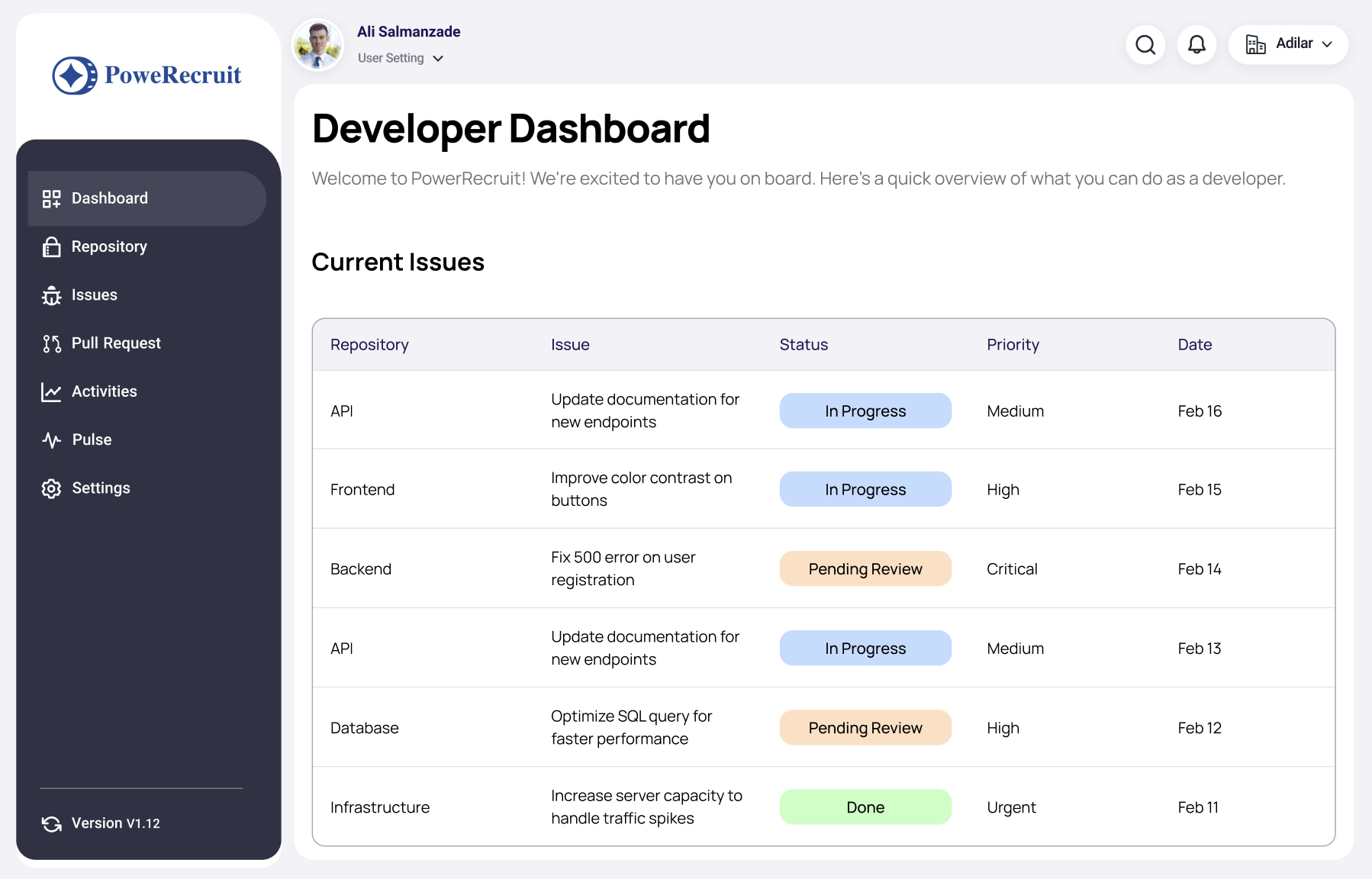This screenshot has height=879, width=1372.
Task: Click the Frontend repository cell
Action: point(362,490)
